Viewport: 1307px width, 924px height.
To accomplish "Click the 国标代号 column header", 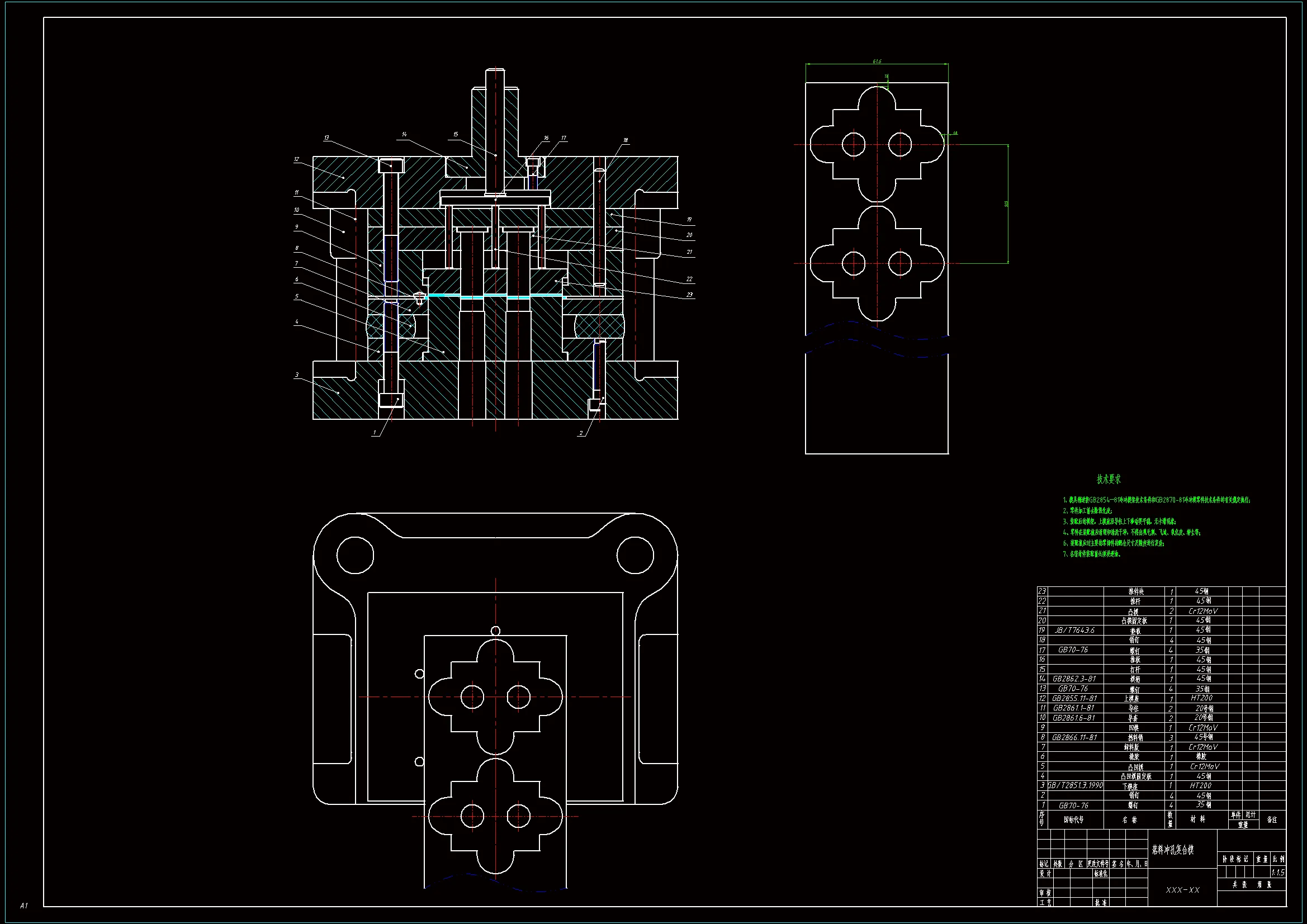I will pyautogui.click(x=1073, y=820).
